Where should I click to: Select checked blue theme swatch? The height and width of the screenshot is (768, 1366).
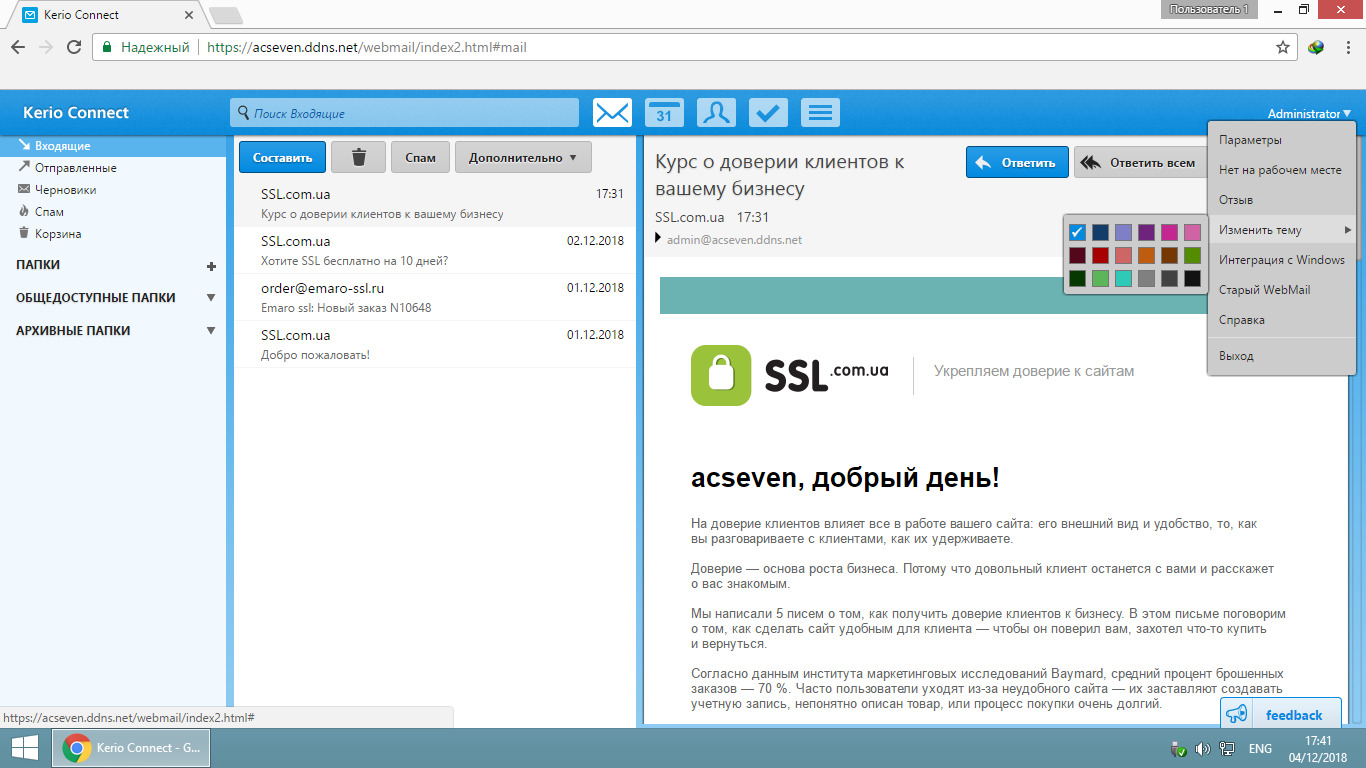[1077, 232]
